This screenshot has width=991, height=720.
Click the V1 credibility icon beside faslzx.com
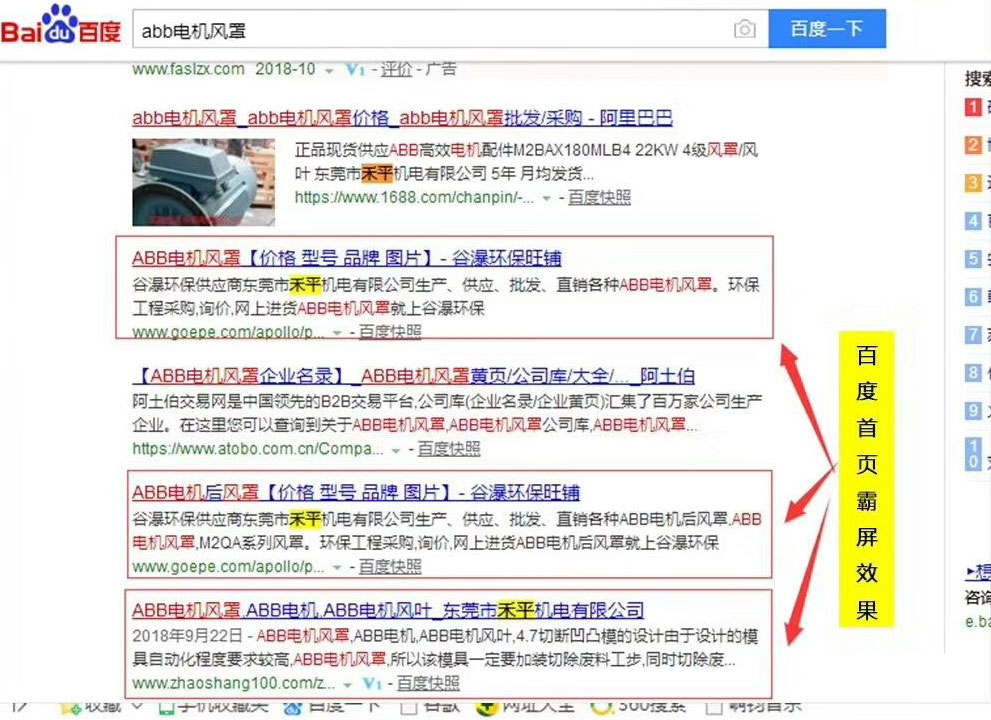pyautogui.click(x=354, y=69)
